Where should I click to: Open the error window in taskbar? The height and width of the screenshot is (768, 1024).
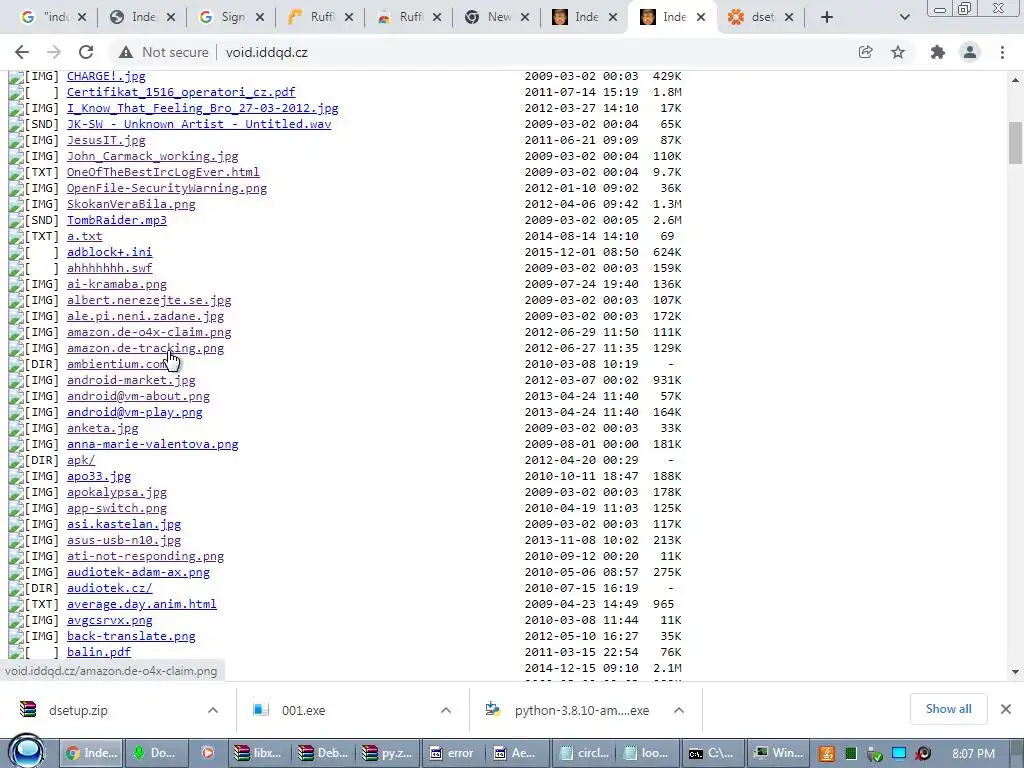452,753
